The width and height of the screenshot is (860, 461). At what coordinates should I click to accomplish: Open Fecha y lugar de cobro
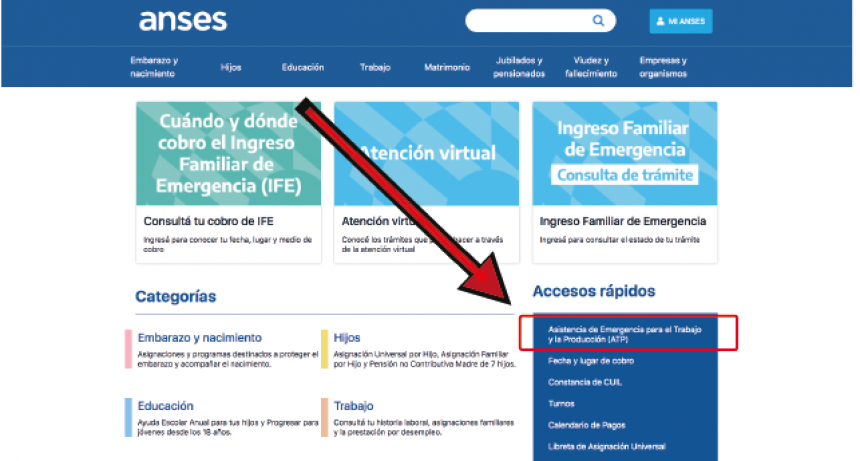click(591, 361)
